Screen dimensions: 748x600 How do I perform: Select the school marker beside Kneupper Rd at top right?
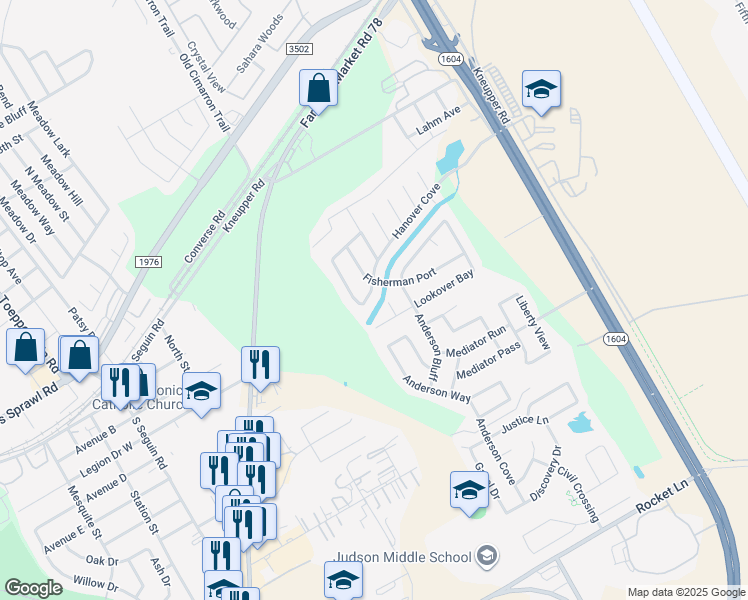(x=541, y=90)
